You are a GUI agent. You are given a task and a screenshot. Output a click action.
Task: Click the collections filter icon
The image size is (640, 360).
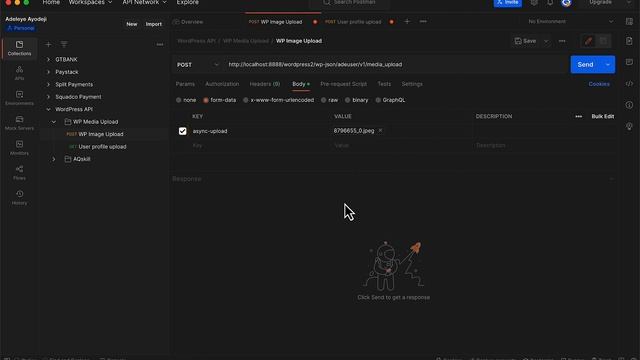click(x=64, y=44)
